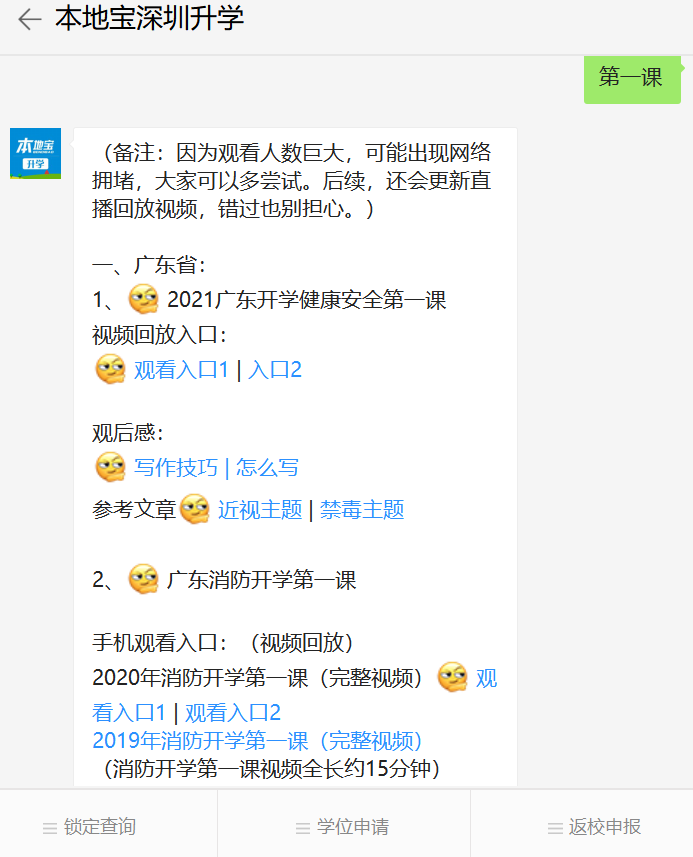
Task: Open the 禁毒主题 reference article
Action: click(x=362, y=510)
